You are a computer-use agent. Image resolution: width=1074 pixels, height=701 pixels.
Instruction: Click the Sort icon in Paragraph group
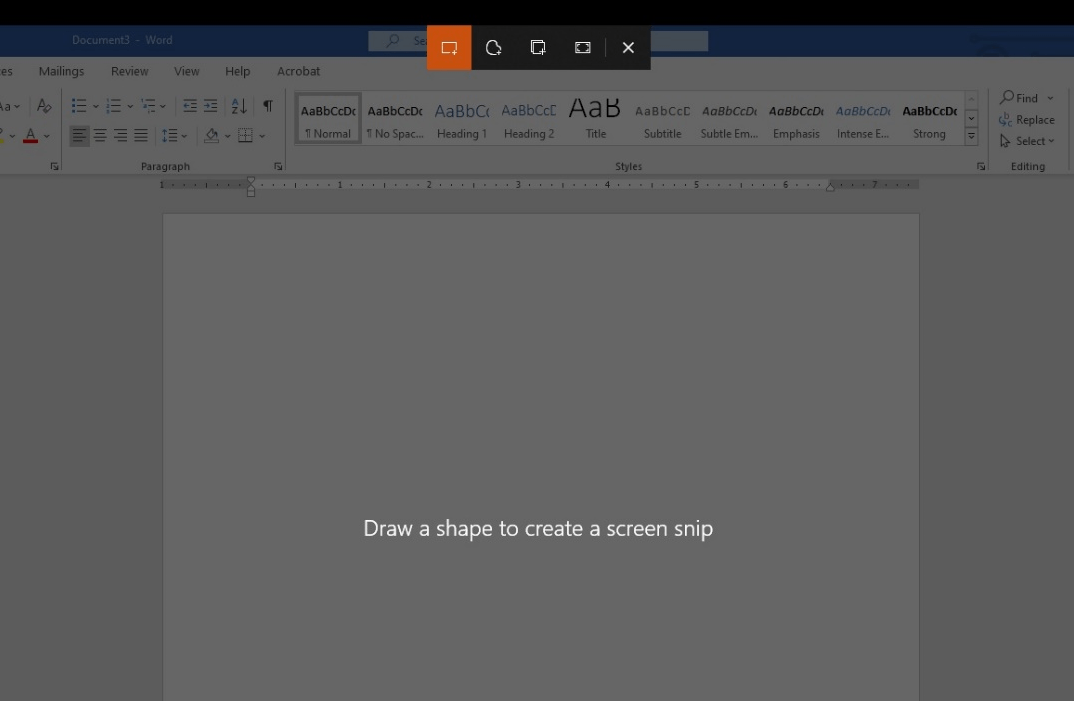[238, 104]
